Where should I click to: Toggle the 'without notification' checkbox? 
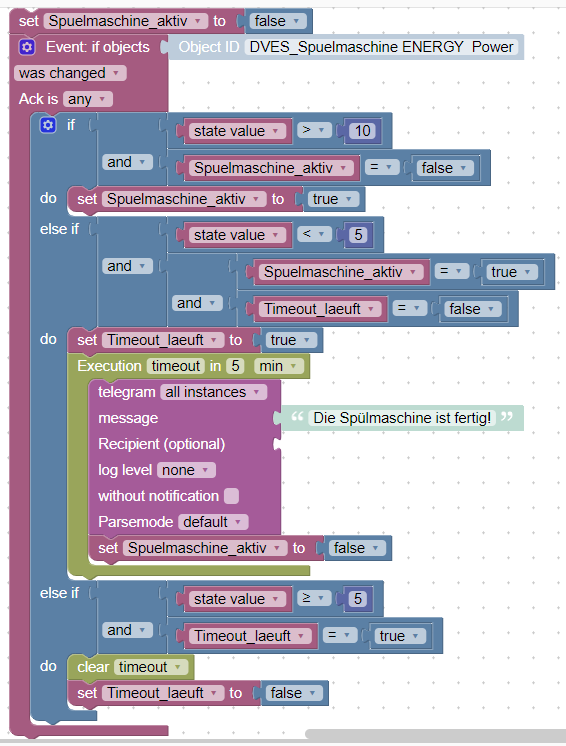[231, 496]
